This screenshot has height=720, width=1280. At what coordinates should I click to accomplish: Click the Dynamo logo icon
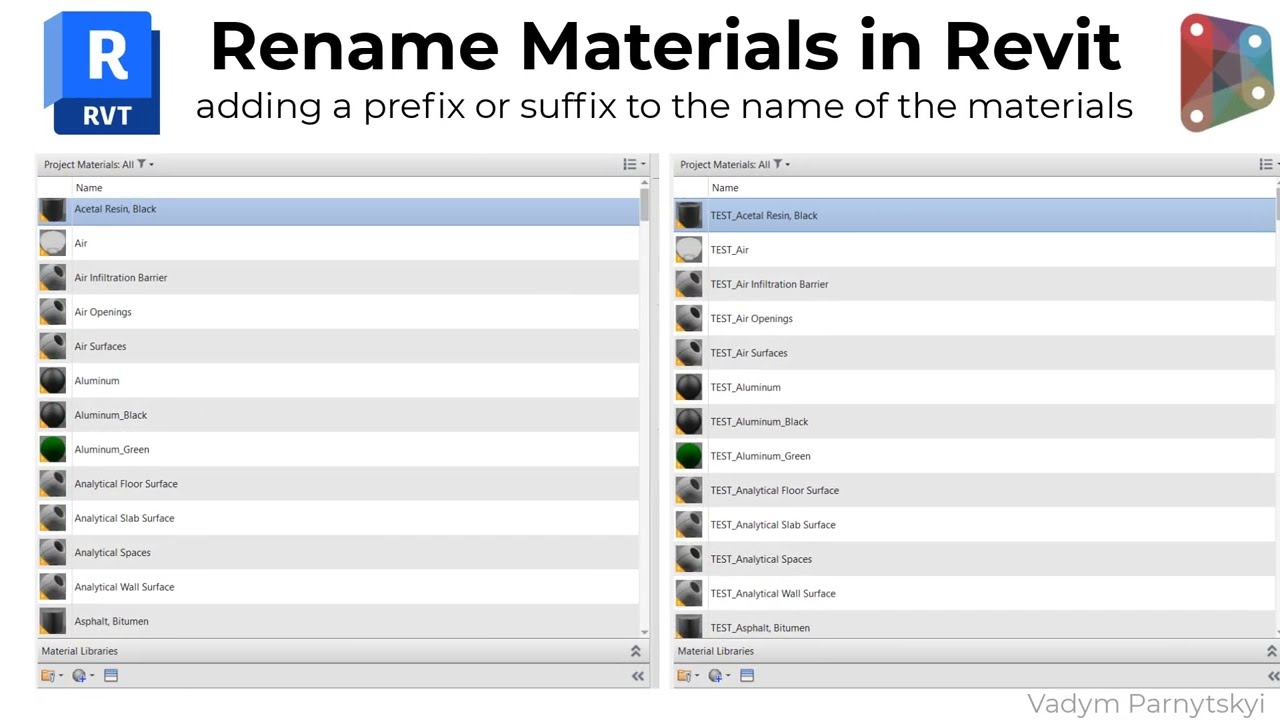1226,72
